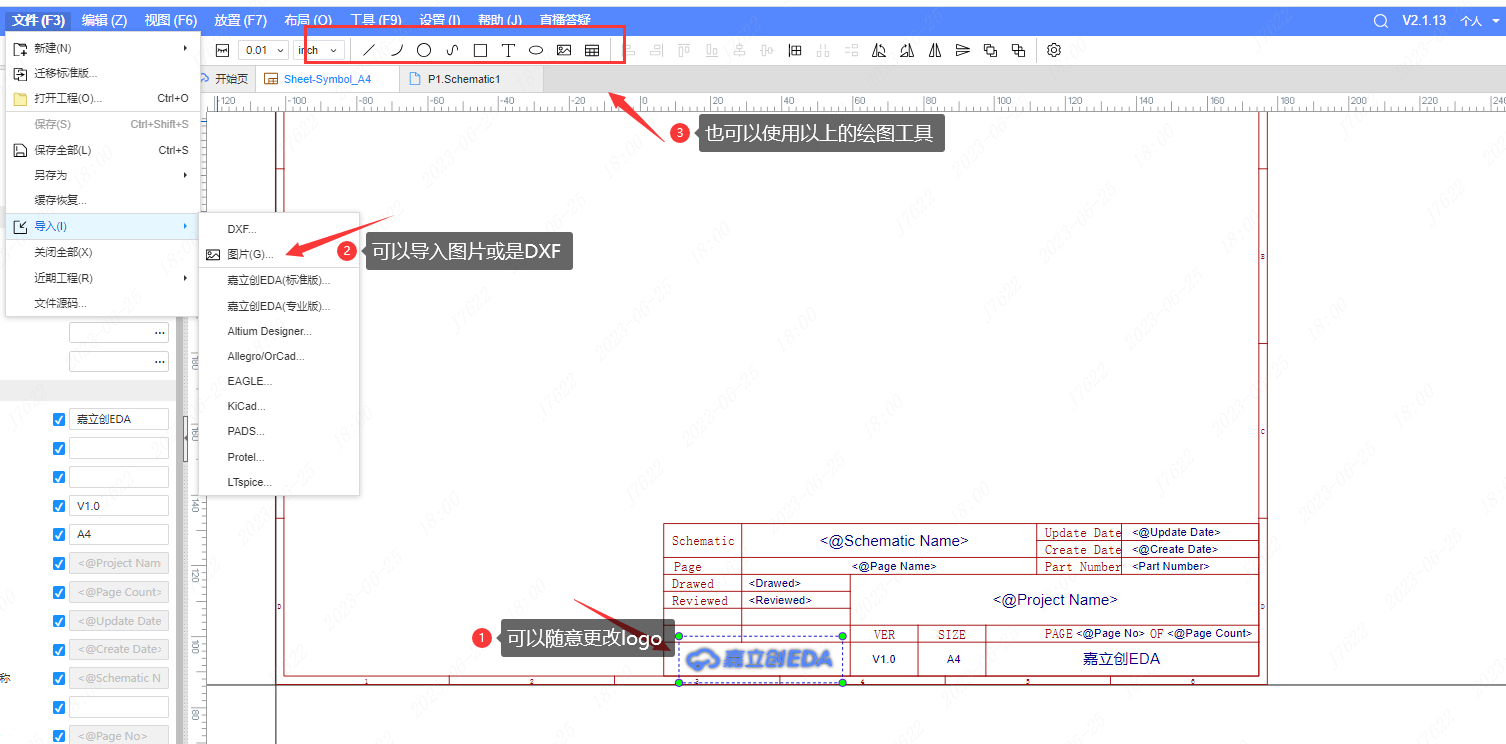Select the Text tool
This screenshot has height=744, width=1506.
click(x=508, y=50)
